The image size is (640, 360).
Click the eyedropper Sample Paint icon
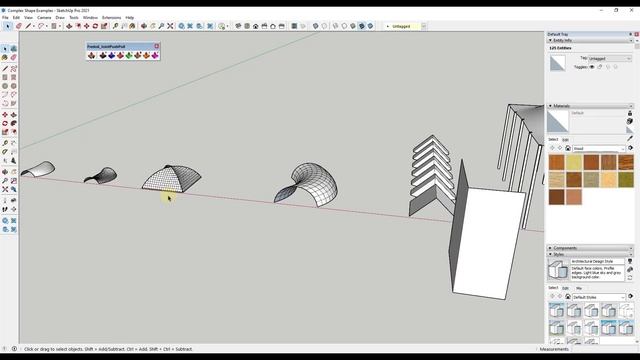[630, 139]
